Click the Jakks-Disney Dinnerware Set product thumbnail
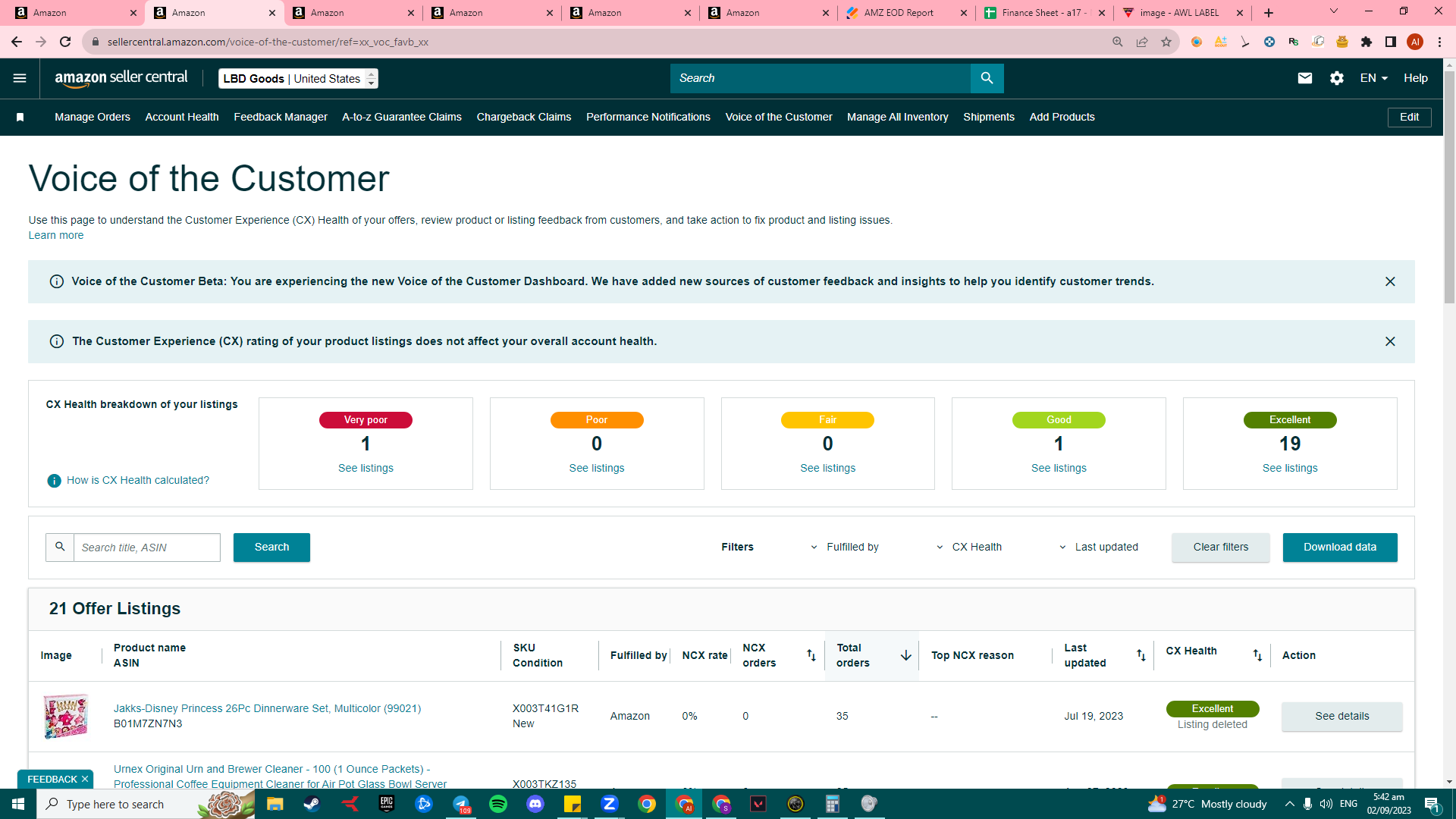The image size is (1456, 819). 66,716
